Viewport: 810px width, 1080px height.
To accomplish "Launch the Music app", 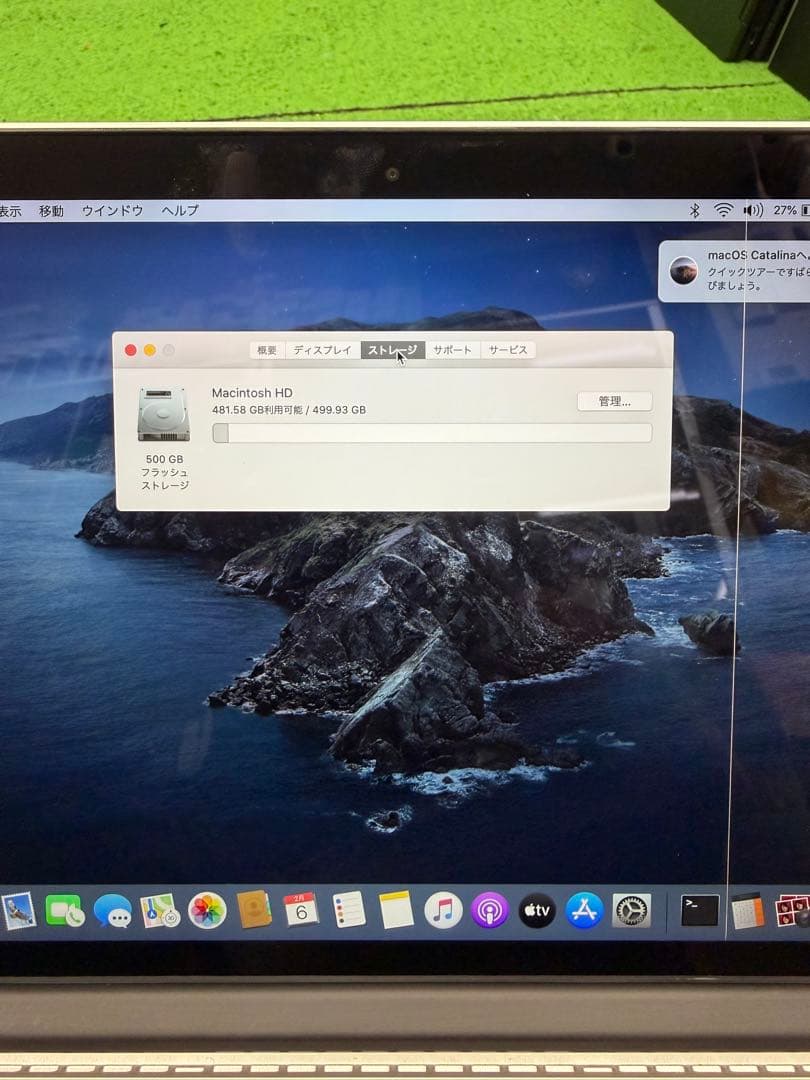I will [443, 911].
